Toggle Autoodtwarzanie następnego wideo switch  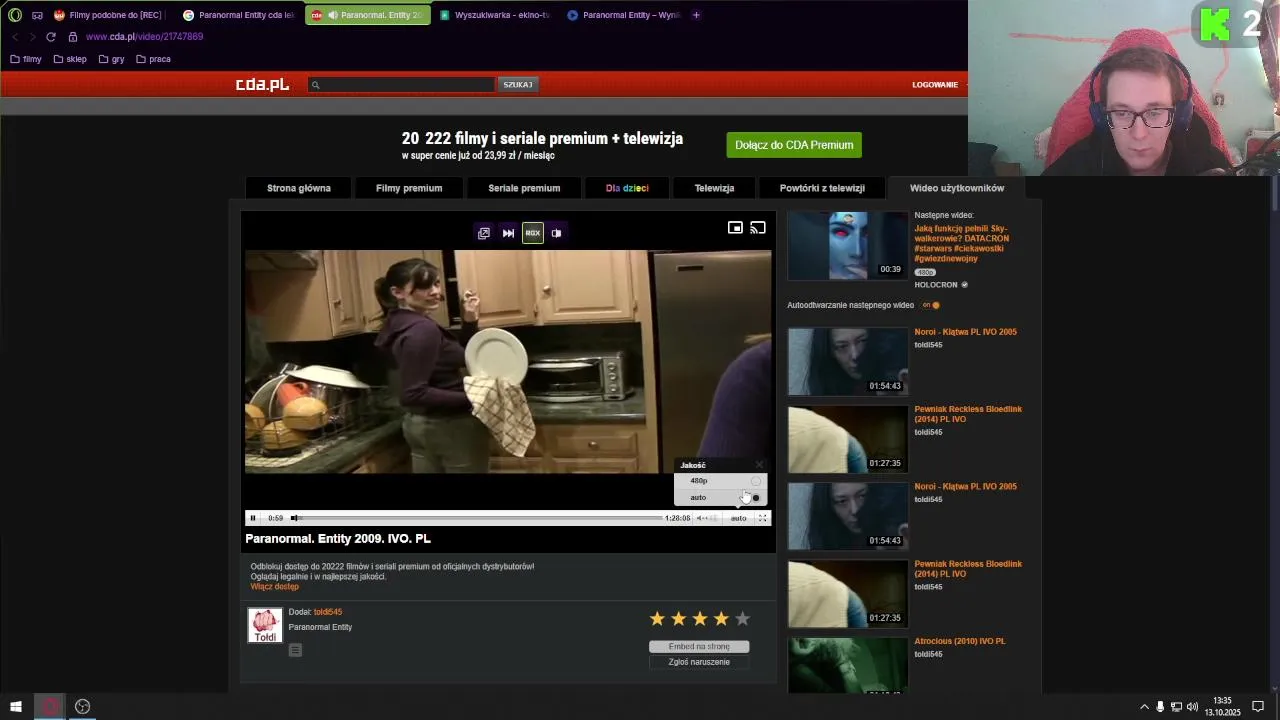click(931, 305)
